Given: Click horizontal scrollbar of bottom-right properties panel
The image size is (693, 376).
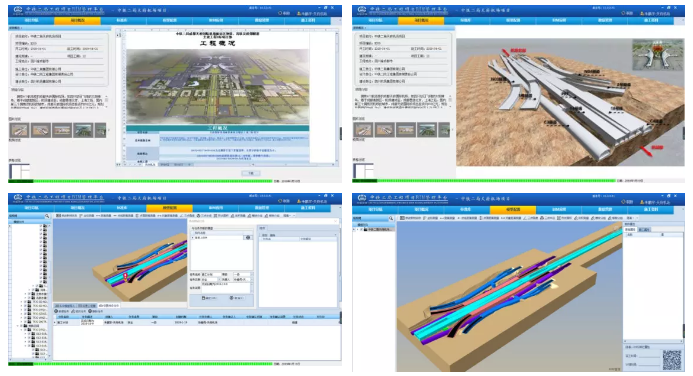Looking at the screenshot, I should point(653,341).
